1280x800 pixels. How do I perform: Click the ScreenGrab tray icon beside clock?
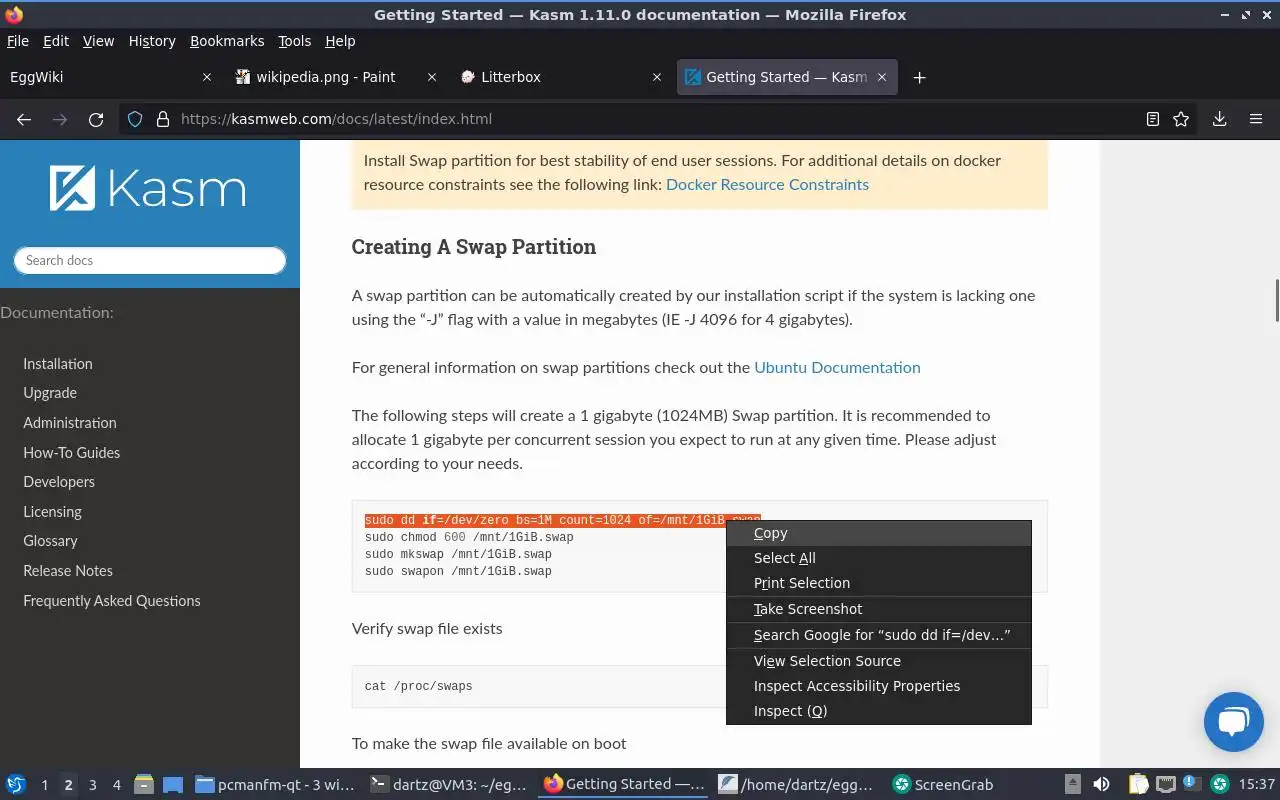point(1221,785)
